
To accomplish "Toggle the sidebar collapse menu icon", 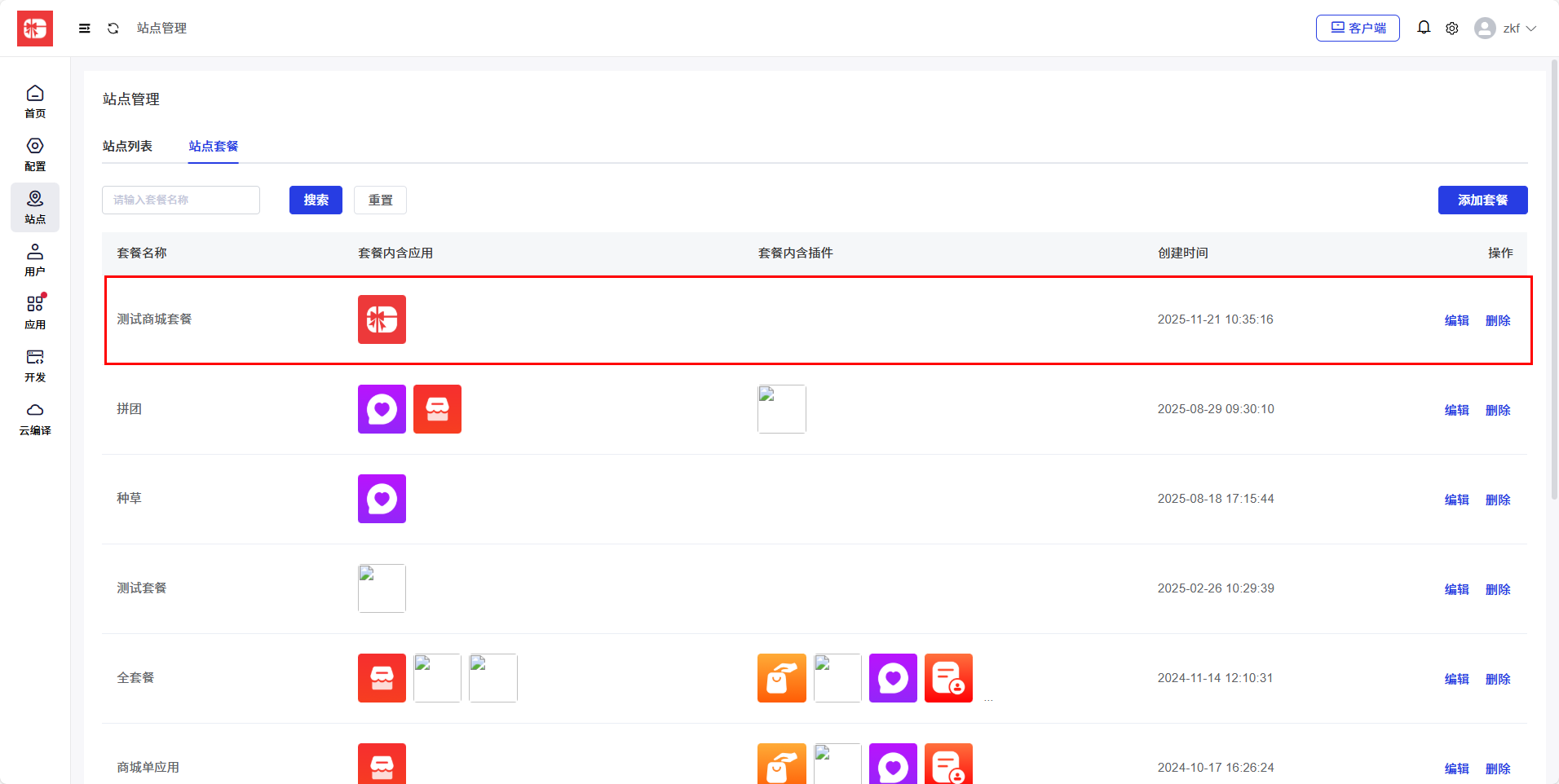I will (x=84, y=29).
